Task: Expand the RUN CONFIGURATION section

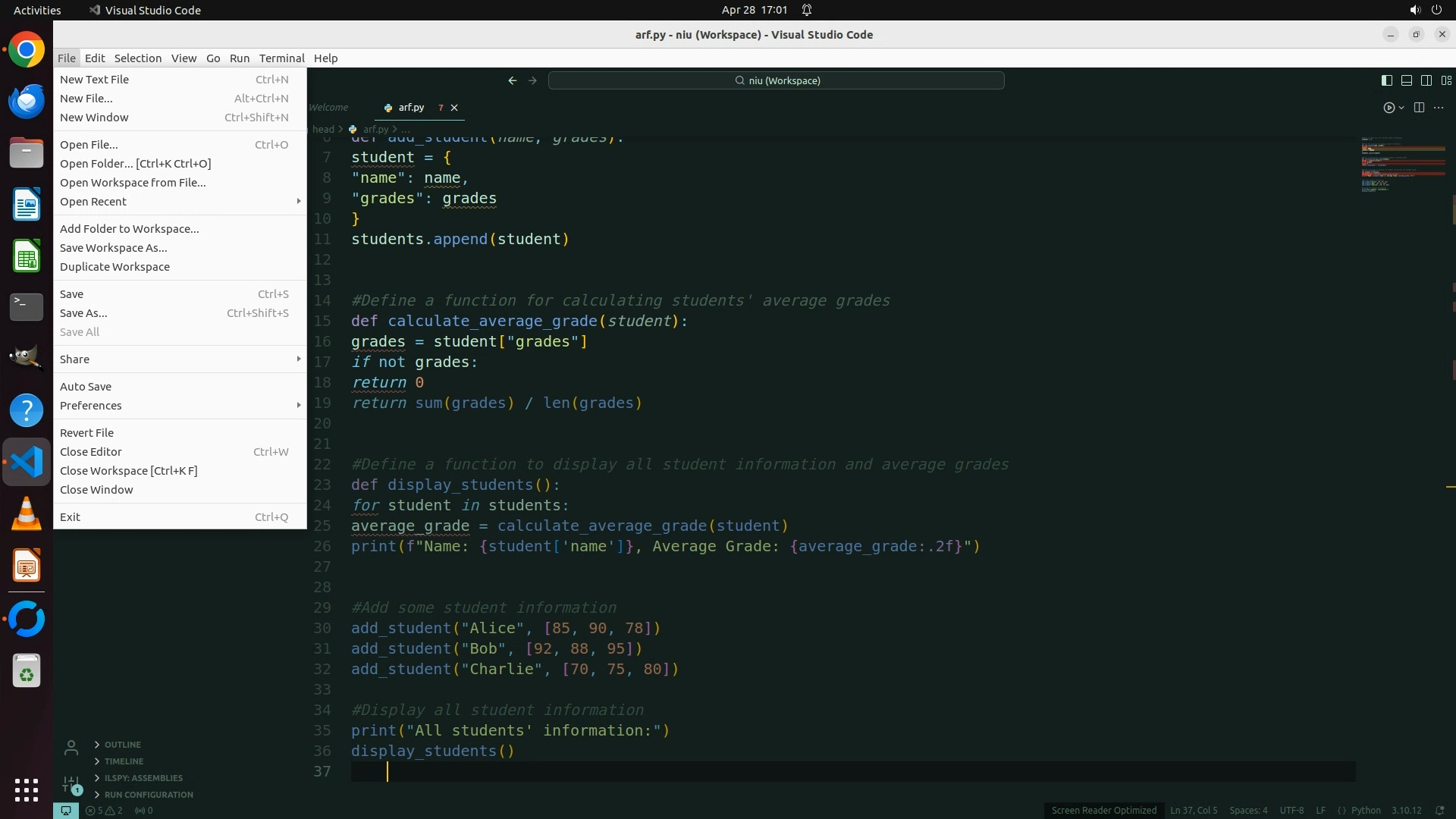Action: pos(148,795)
